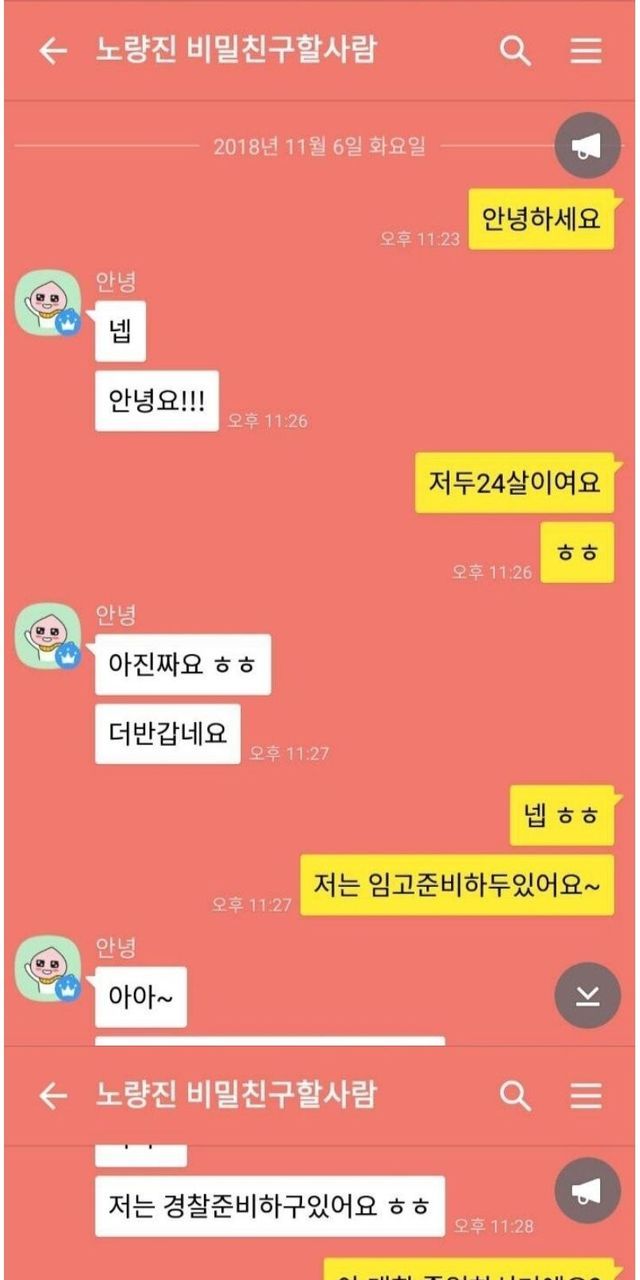
Task: Open search in top chat header
Action: [x=515, y=51]
